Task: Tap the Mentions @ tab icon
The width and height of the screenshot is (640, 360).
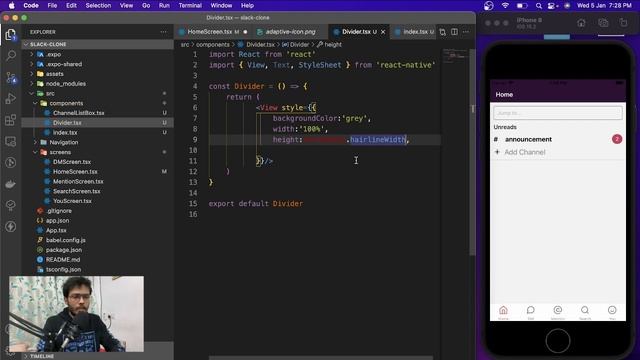Action: [558, 310]
